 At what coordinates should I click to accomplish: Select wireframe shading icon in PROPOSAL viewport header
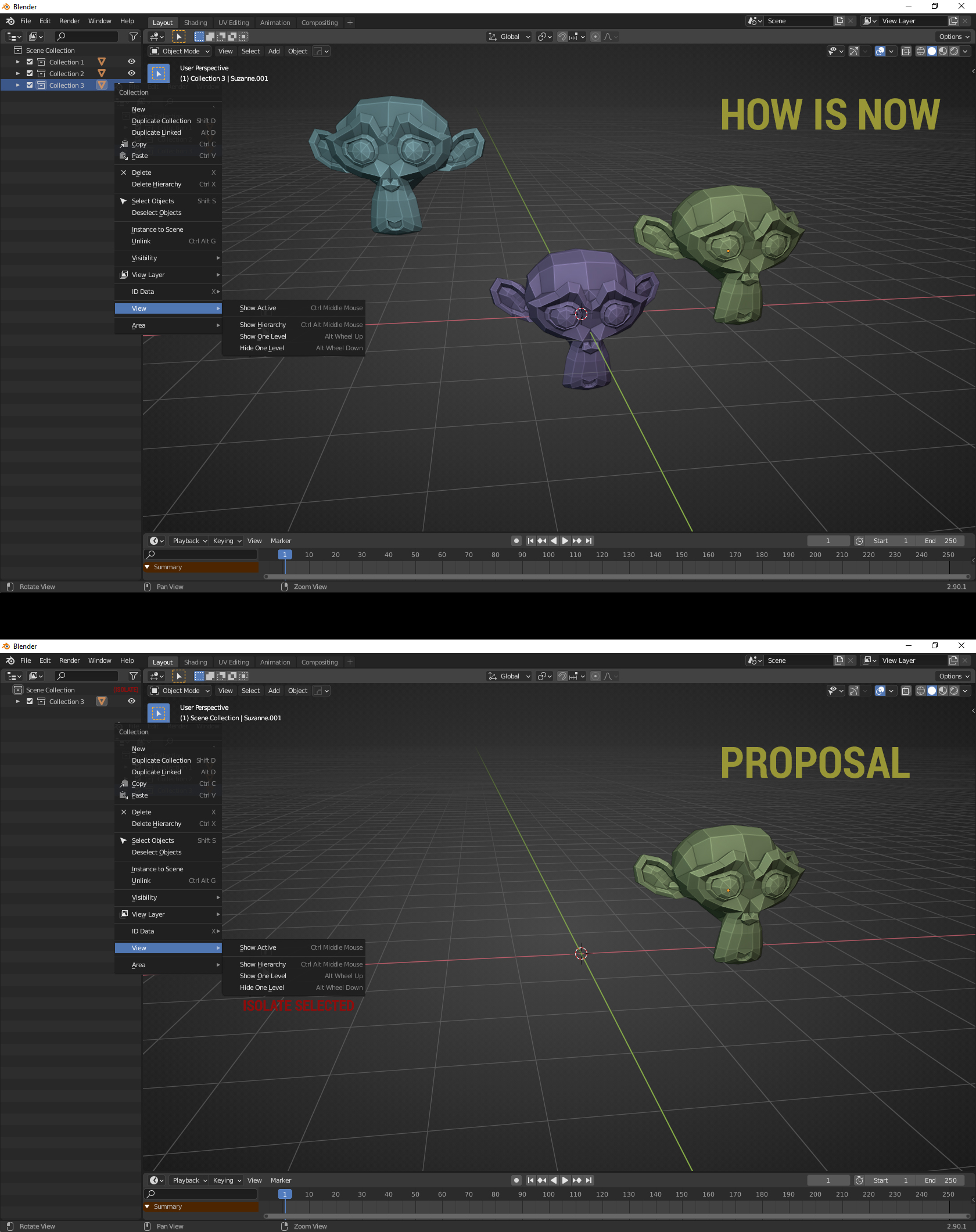921,691
